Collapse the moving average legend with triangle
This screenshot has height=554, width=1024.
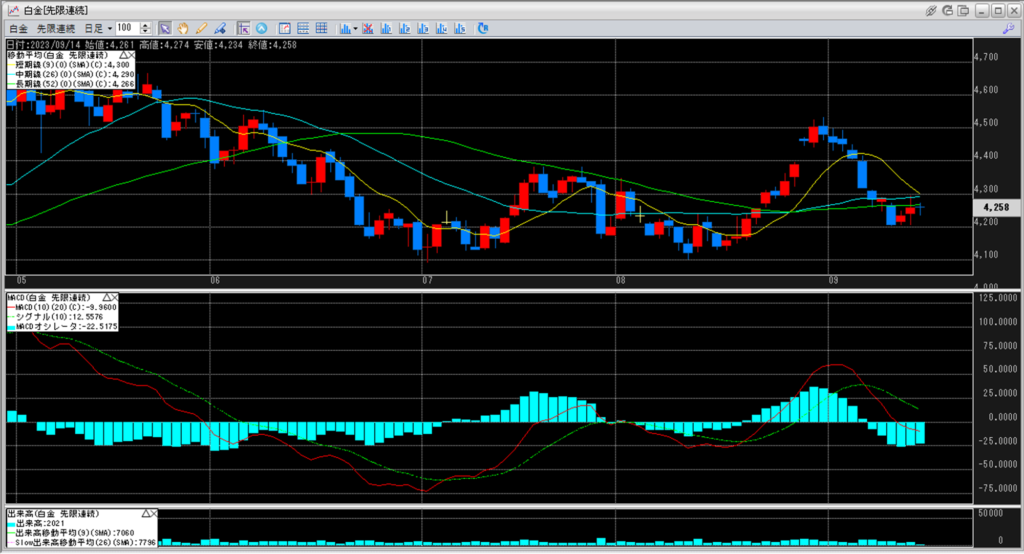point(122,54)
